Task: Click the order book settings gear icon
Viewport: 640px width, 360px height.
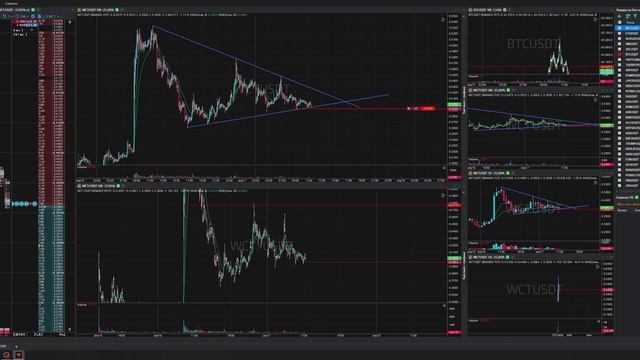Action: coord(33,16)
